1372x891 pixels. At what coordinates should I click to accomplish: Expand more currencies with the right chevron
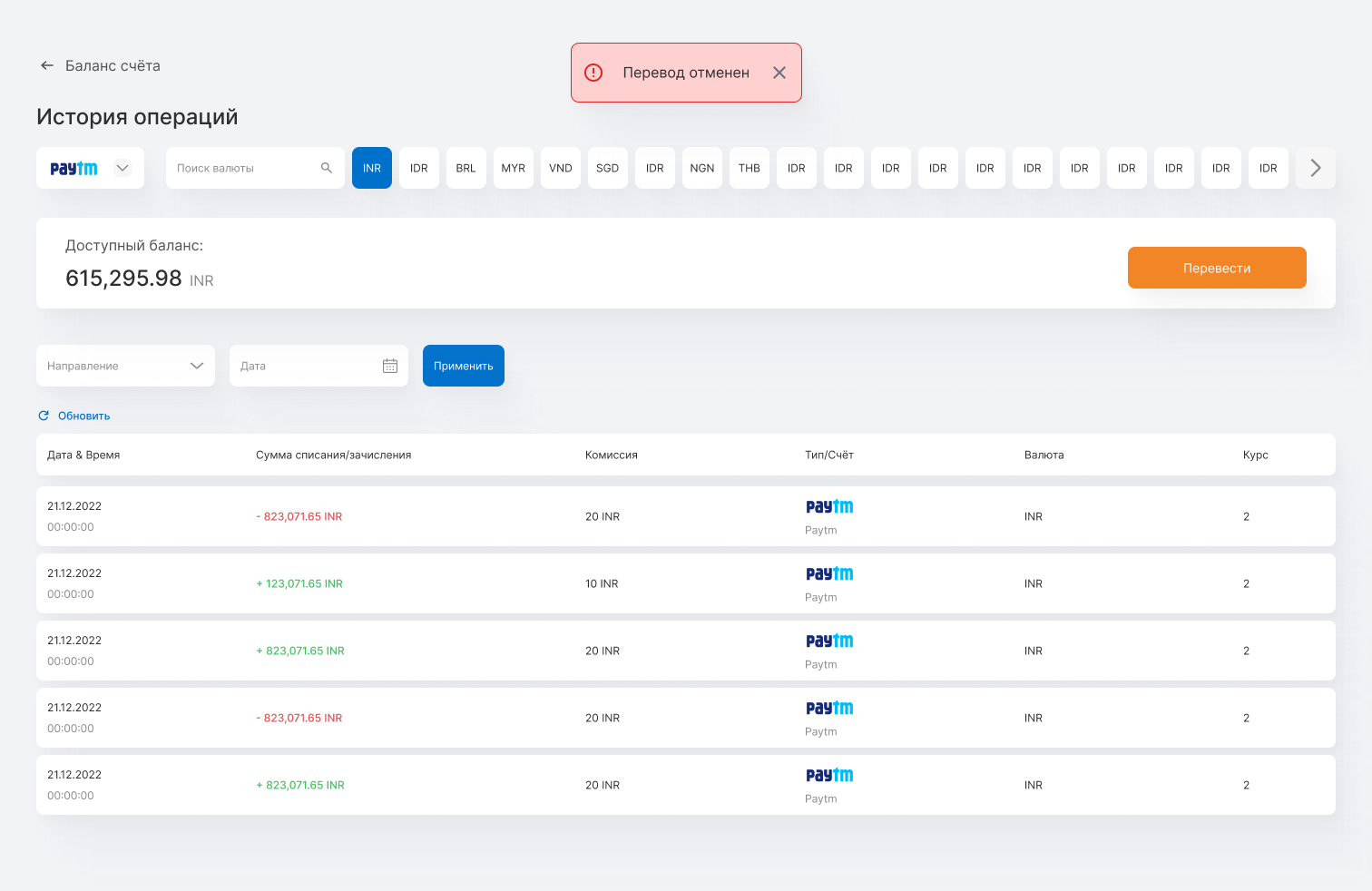tap(1314, 168)
